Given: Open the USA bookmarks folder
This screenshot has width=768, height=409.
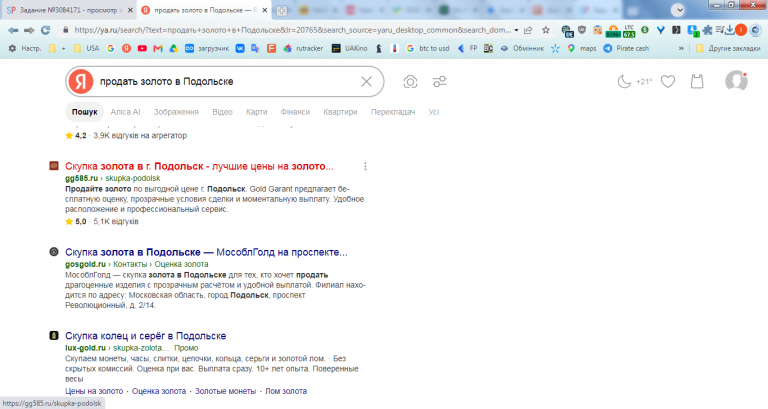Looking at the screenshot, I should 86,48.
